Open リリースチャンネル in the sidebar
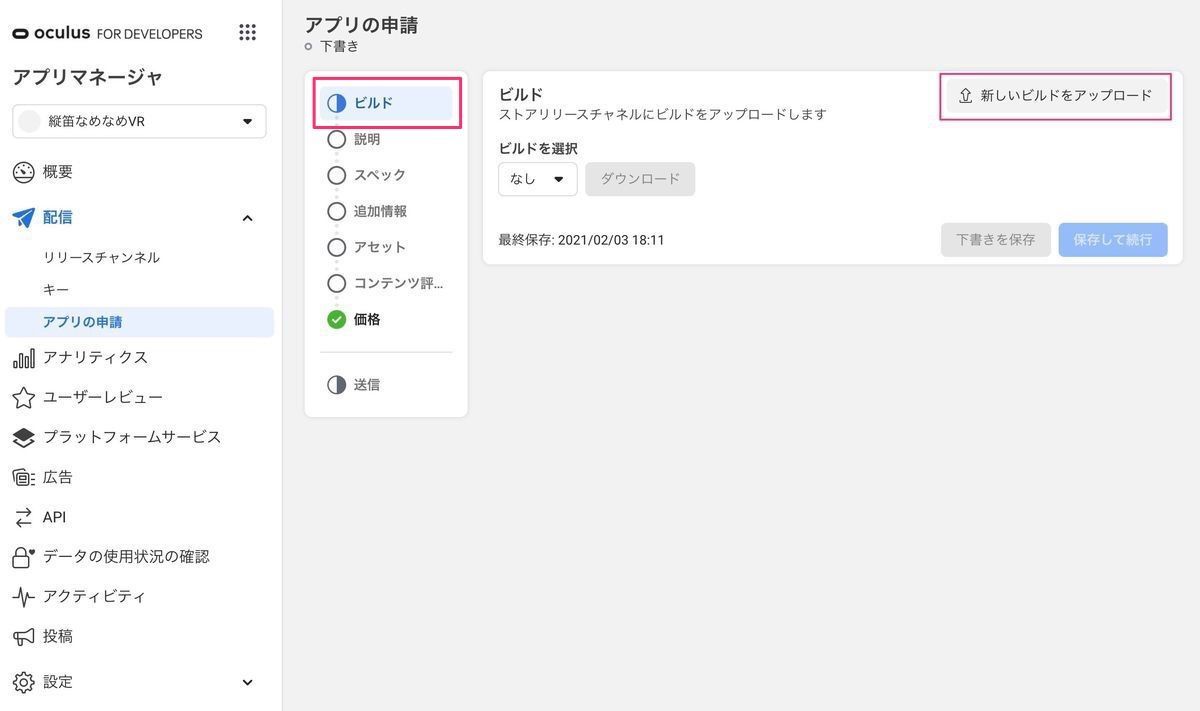 (101, 257)
